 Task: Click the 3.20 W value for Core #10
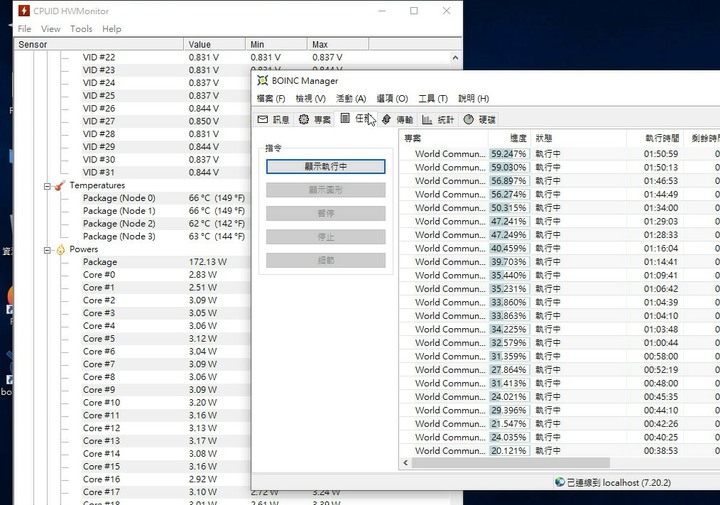coord(202,402)
